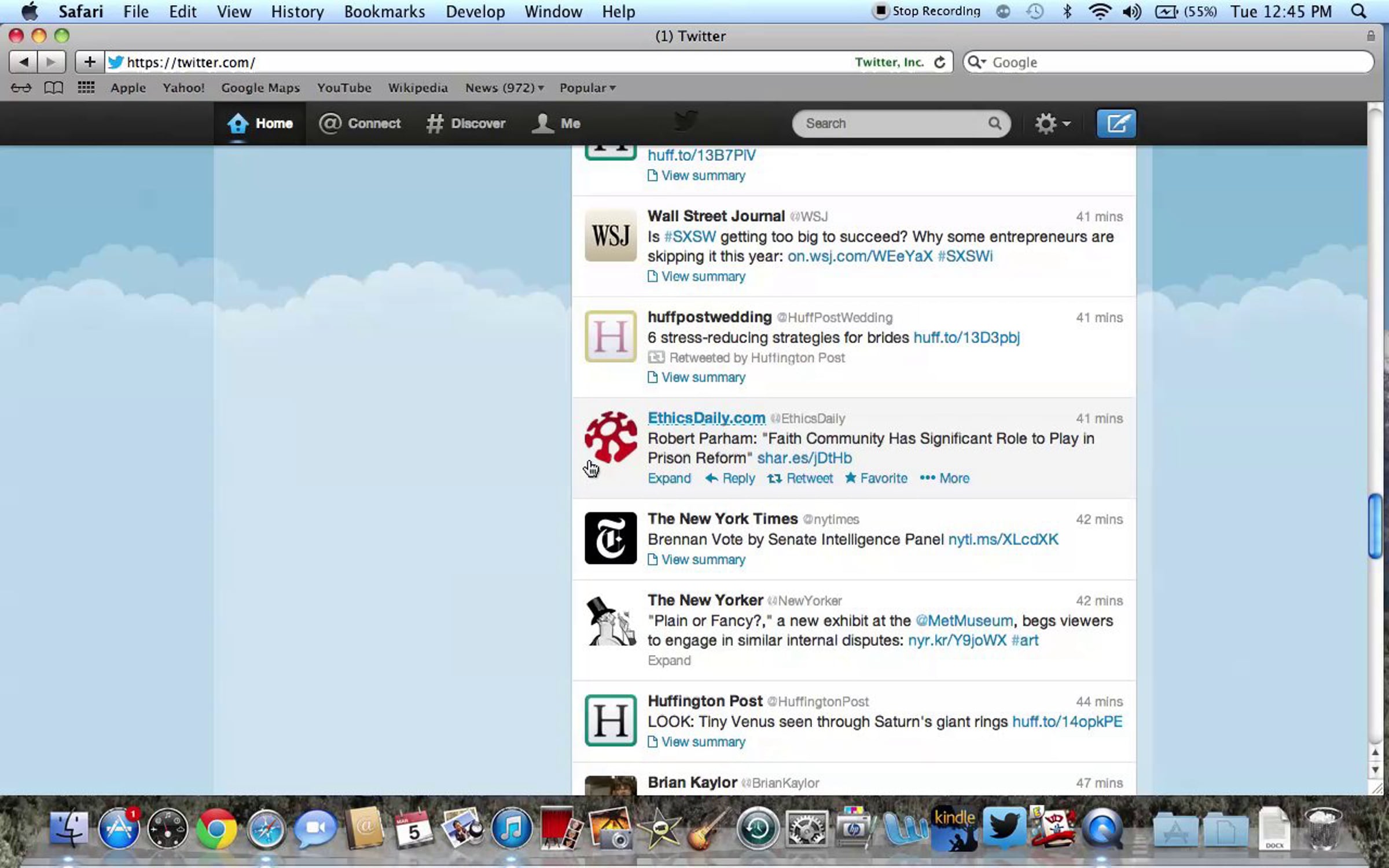1389x868 pixels.
Task: Open the @MetMuseum mention
Action: pos(964,621)
